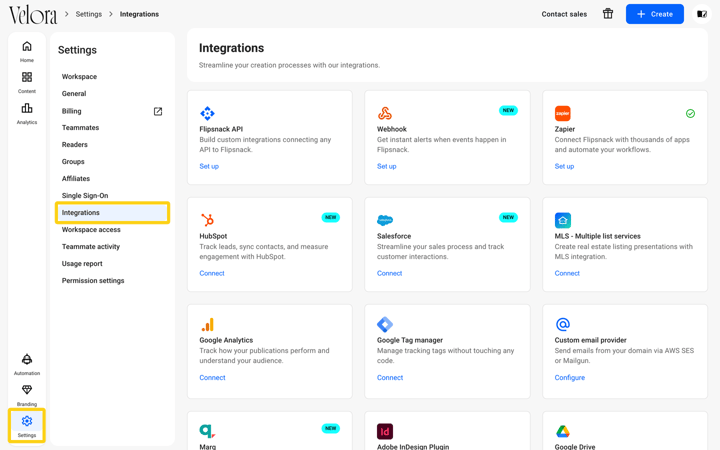Click the green connected checkmark on Zapier card
The width and height of the screenshot is (720, 450).
coord(690,113)
